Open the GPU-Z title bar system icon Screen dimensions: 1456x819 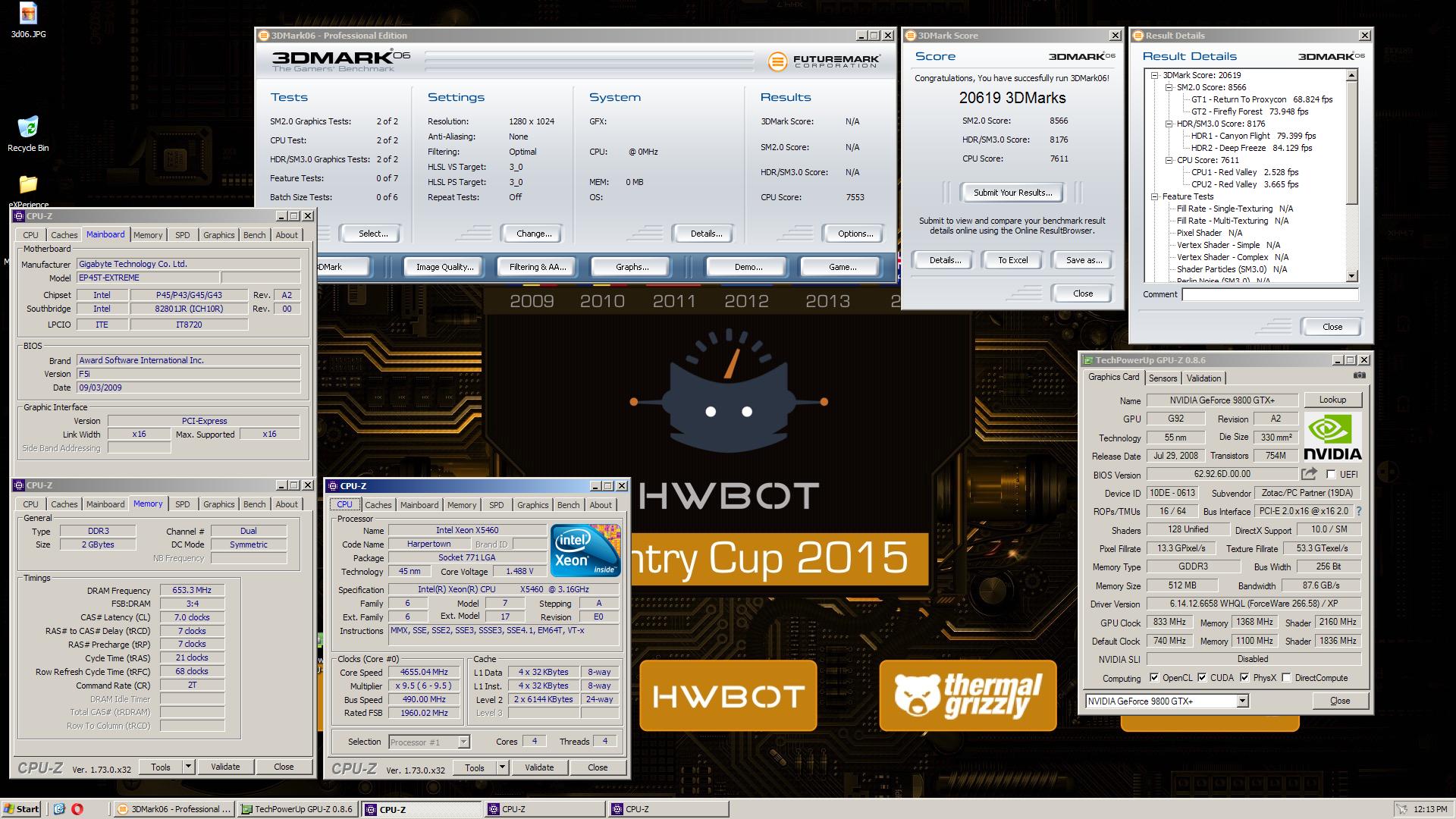(x=1088, y=360)
